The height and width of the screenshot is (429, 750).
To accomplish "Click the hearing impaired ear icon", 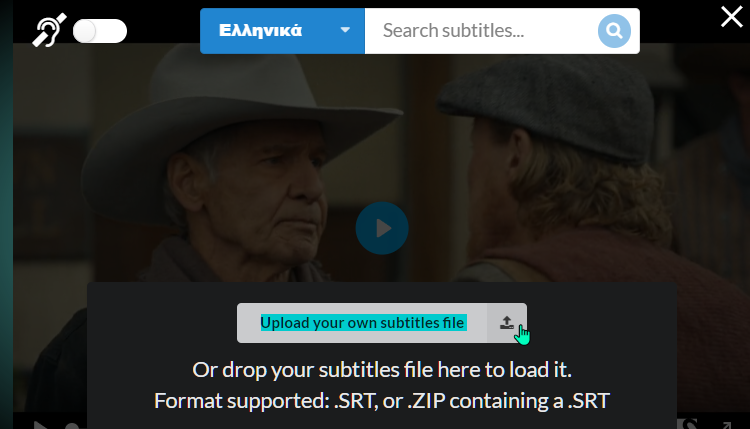I will coord(49,31).
